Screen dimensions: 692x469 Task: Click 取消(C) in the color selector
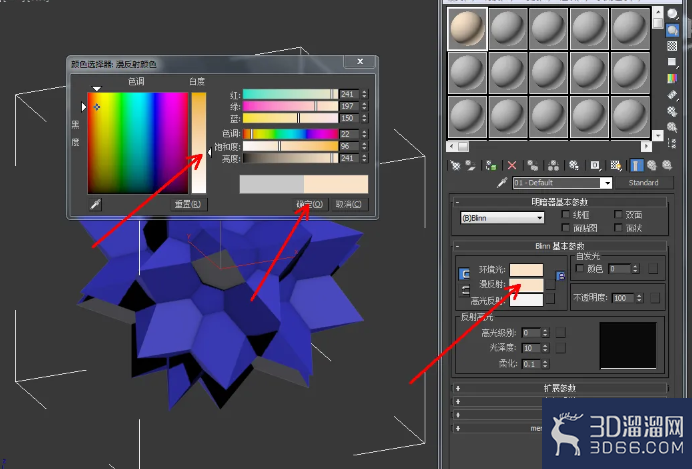[x=349, y=204]
